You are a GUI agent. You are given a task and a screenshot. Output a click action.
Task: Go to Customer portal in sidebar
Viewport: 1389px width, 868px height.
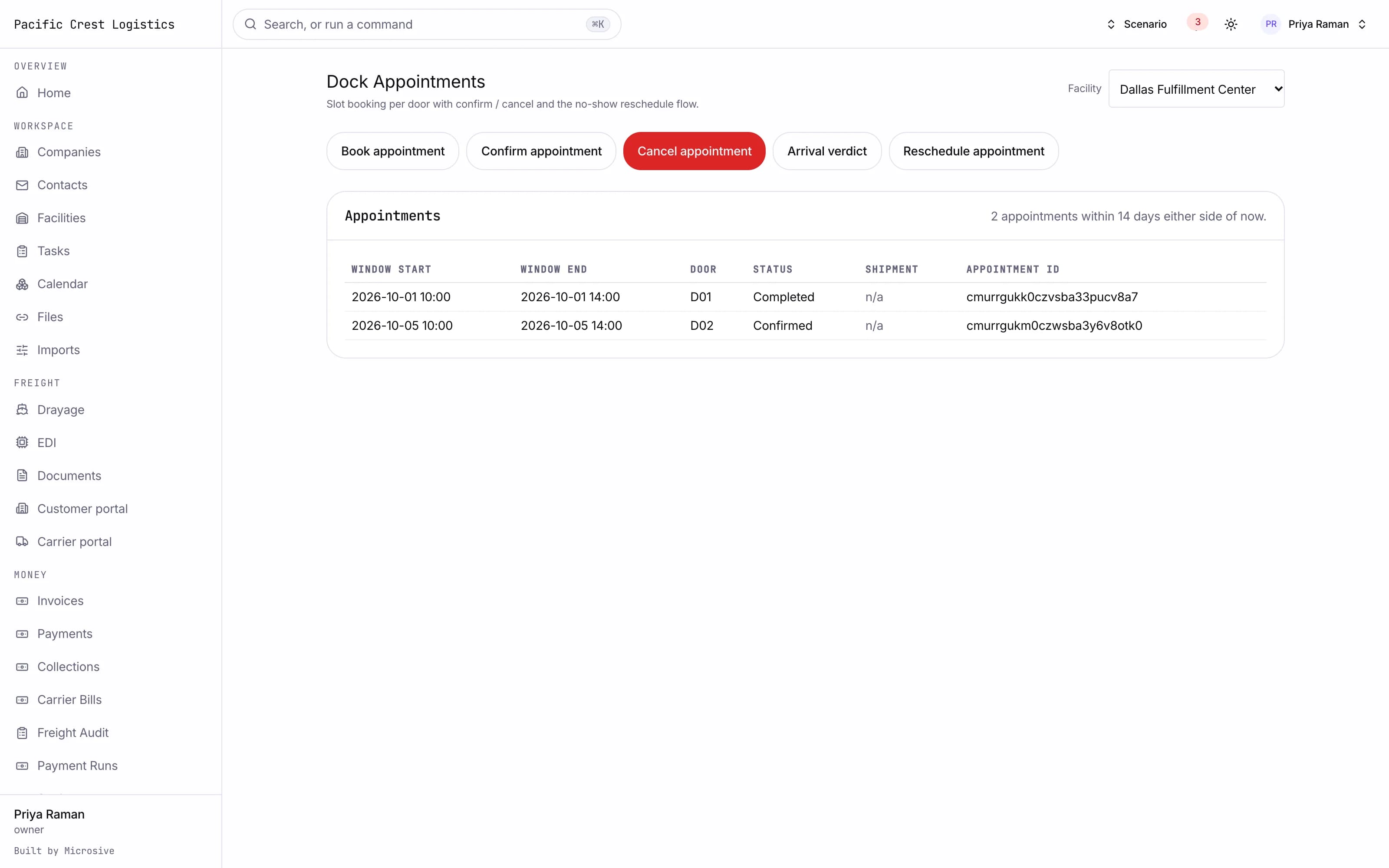(x=82, y=509)
